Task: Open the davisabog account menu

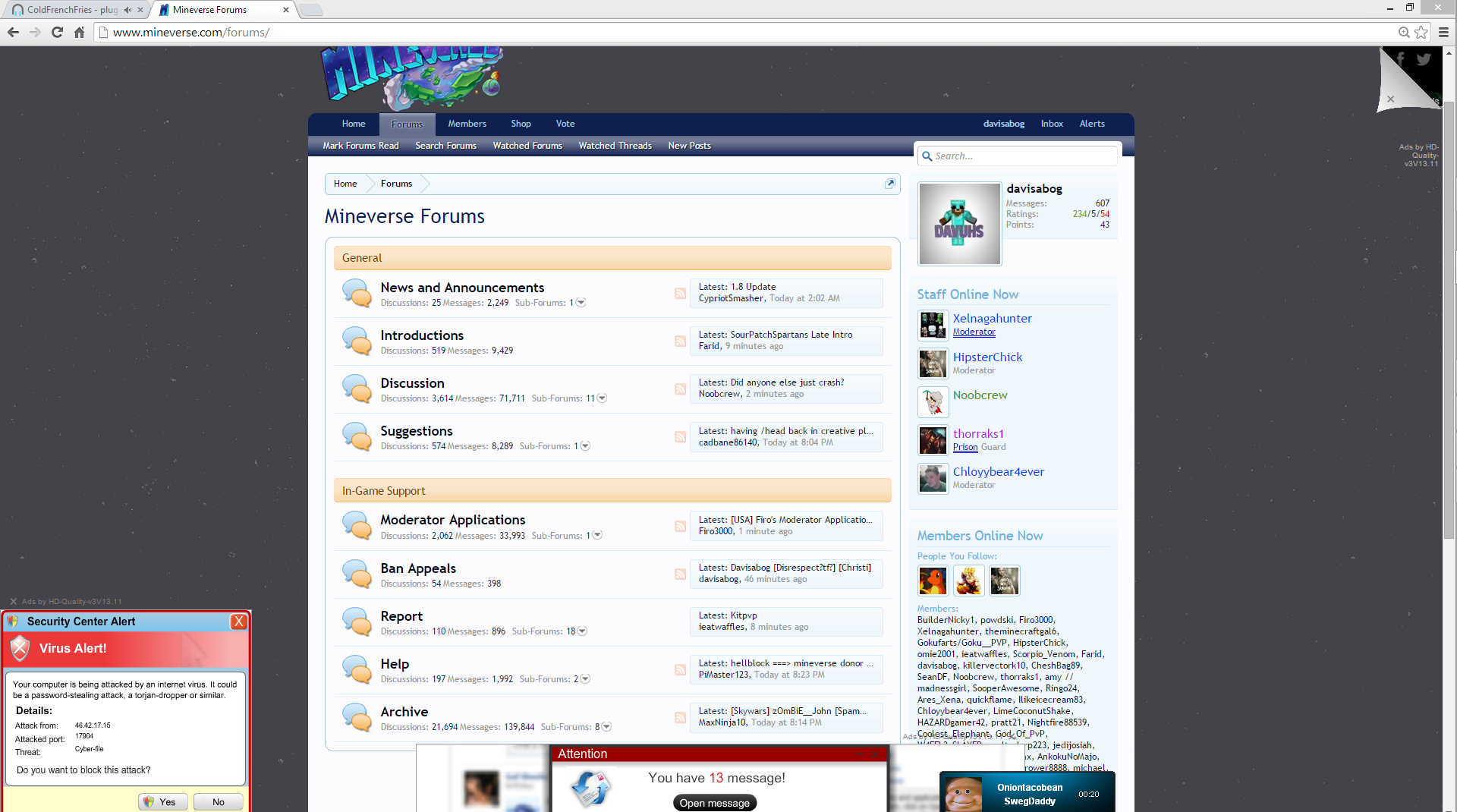Action: point(1003,124)
